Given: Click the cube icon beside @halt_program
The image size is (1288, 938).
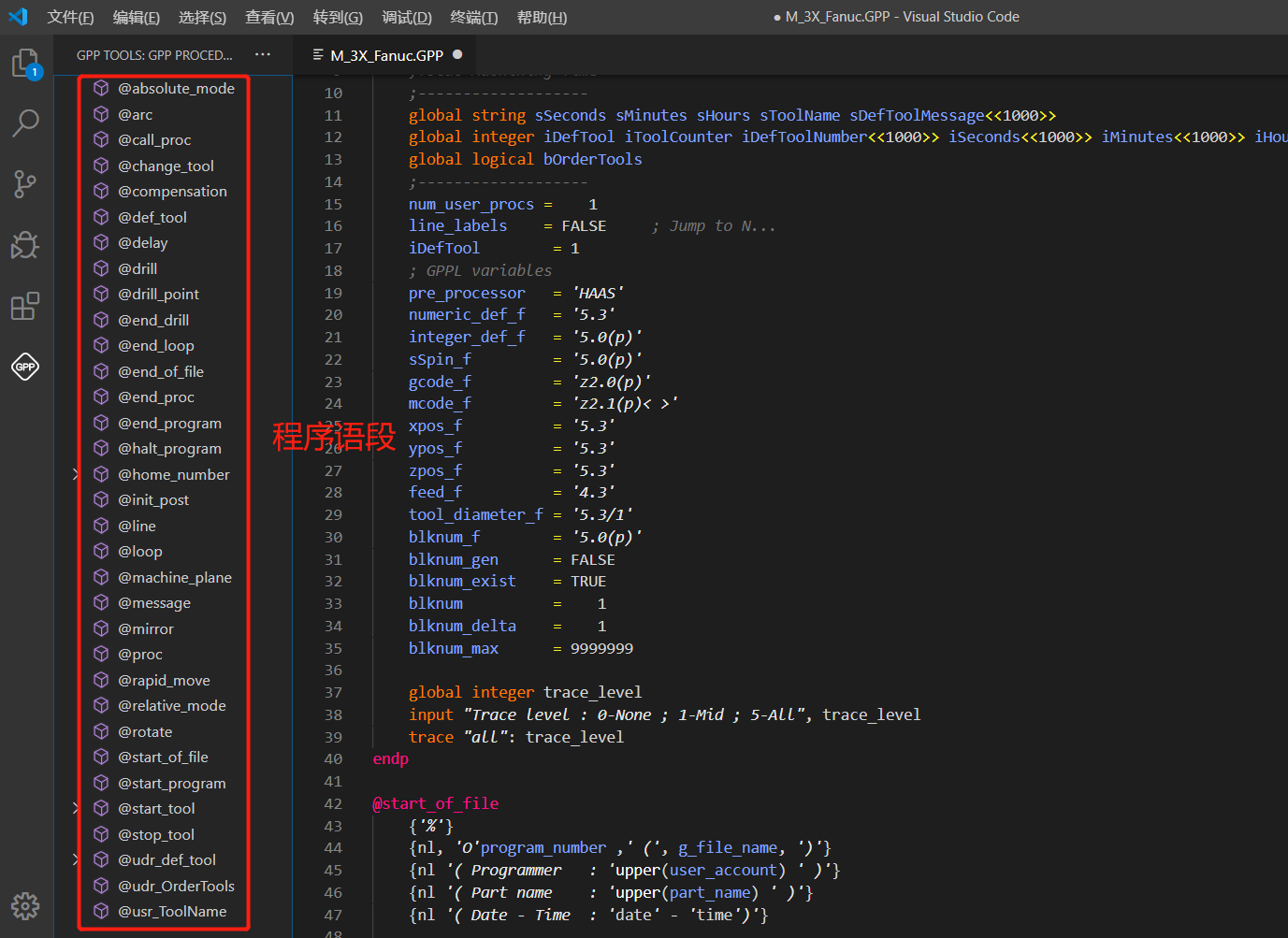Looking at the screenshot, I should (x=101, y=448).
